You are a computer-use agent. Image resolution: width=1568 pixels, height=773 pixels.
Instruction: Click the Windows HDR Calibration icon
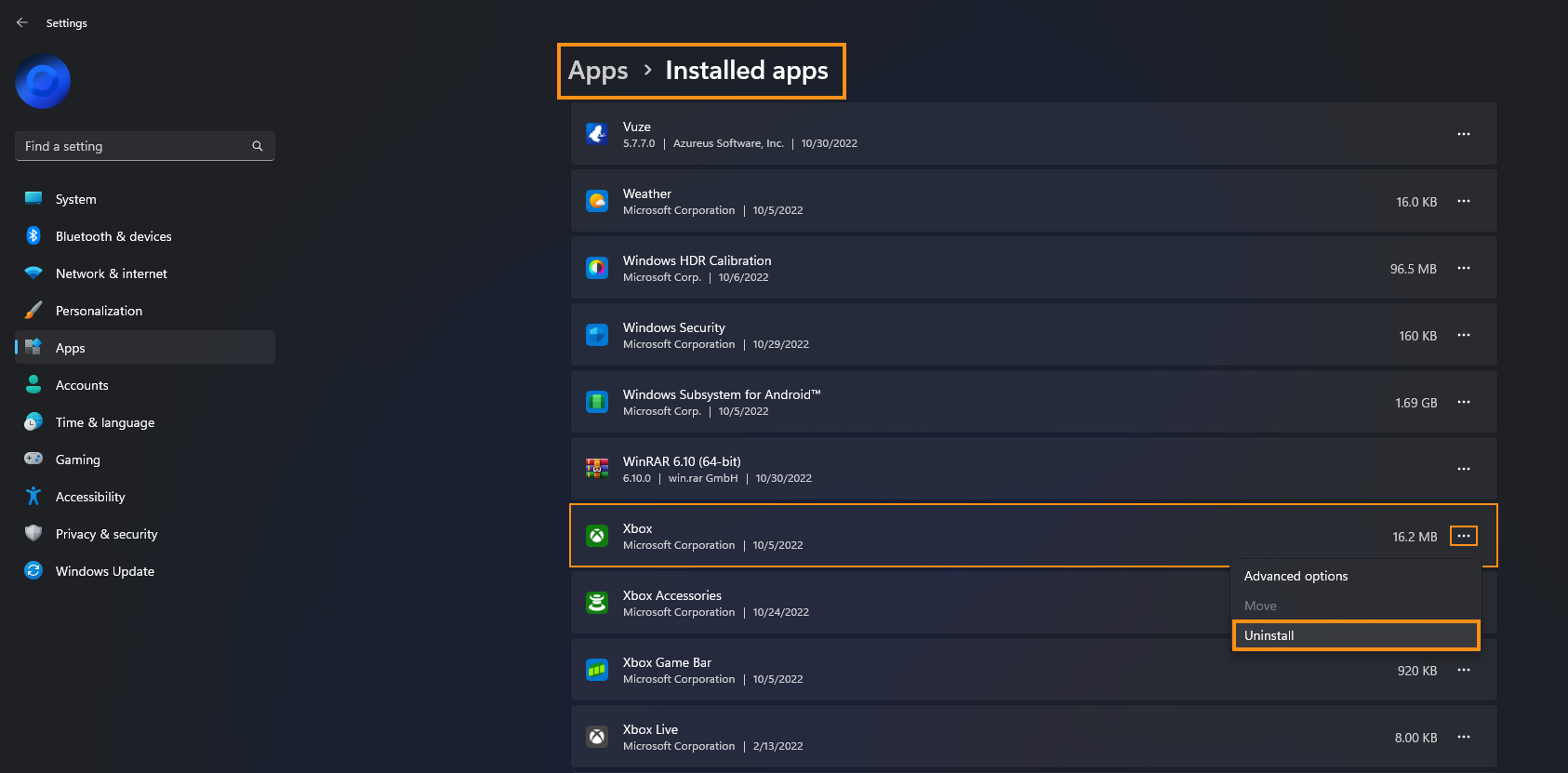tap(597, 268)
